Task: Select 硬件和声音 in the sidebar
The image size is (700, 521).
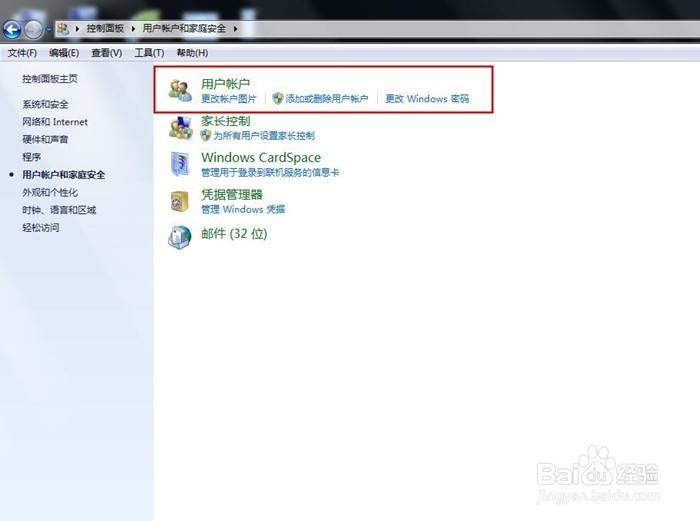Action: (46, 139)
